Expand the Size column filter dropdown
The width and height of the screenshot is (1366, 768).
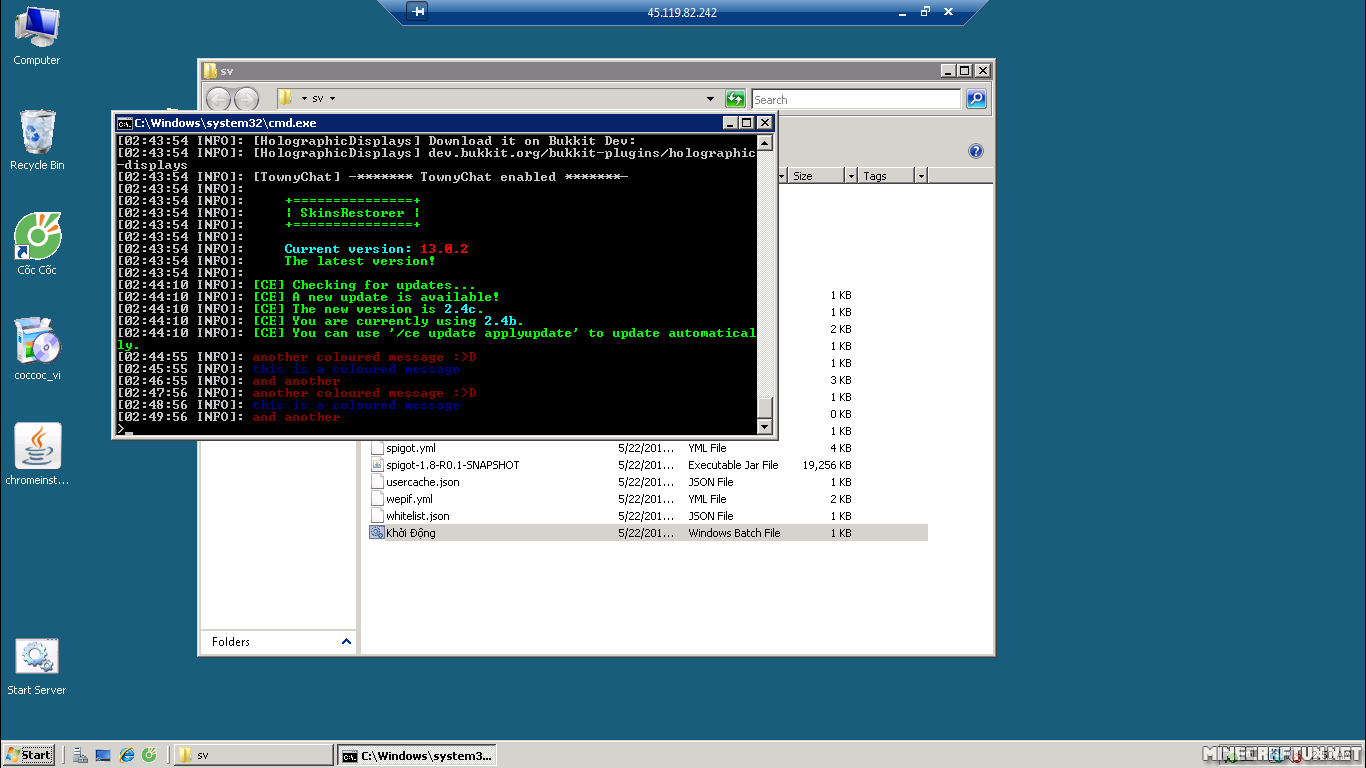851,176
